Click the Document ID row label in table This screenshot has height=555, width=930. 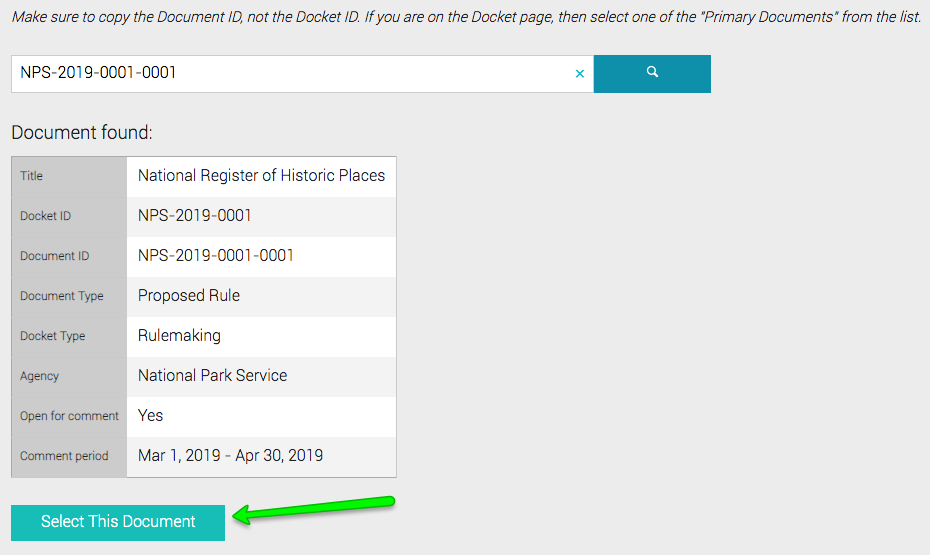[54, 256]
